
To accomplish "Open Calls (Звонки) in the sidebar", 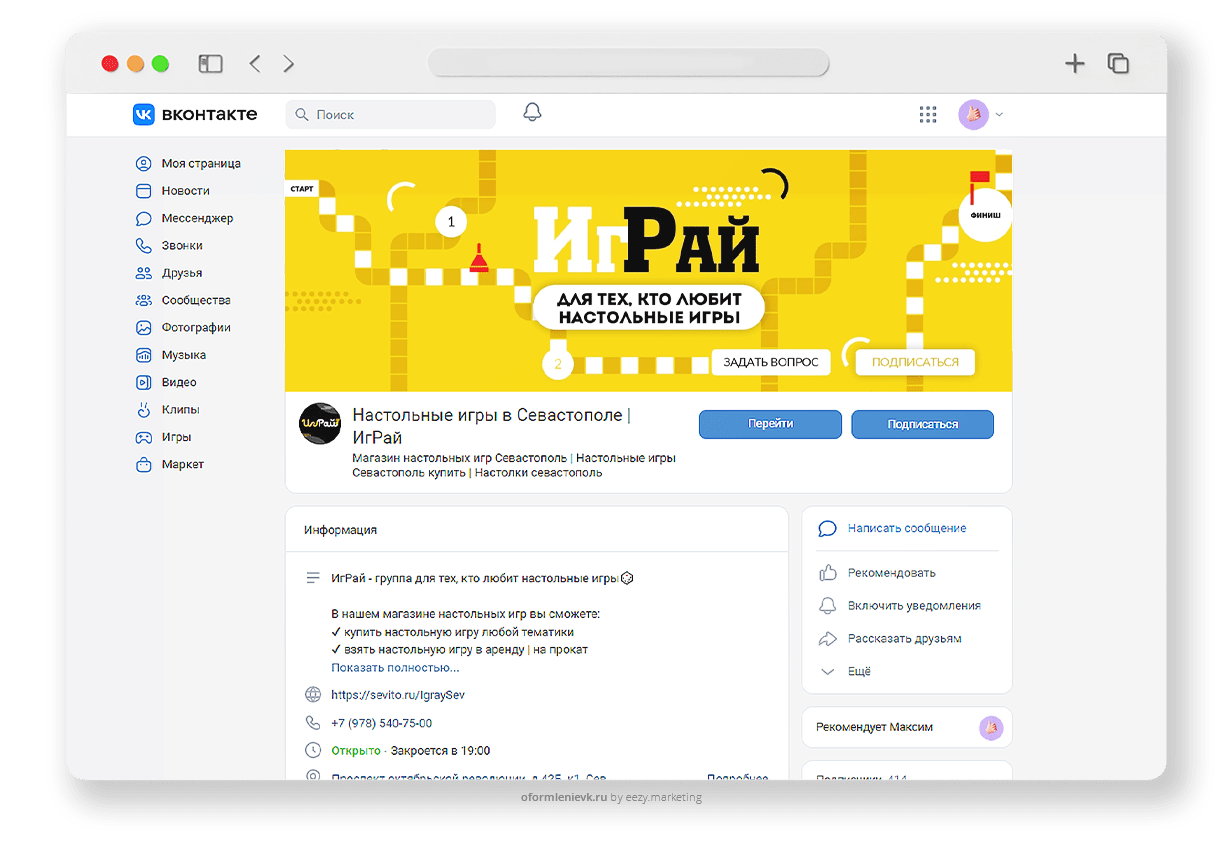I will pos(181,245).
